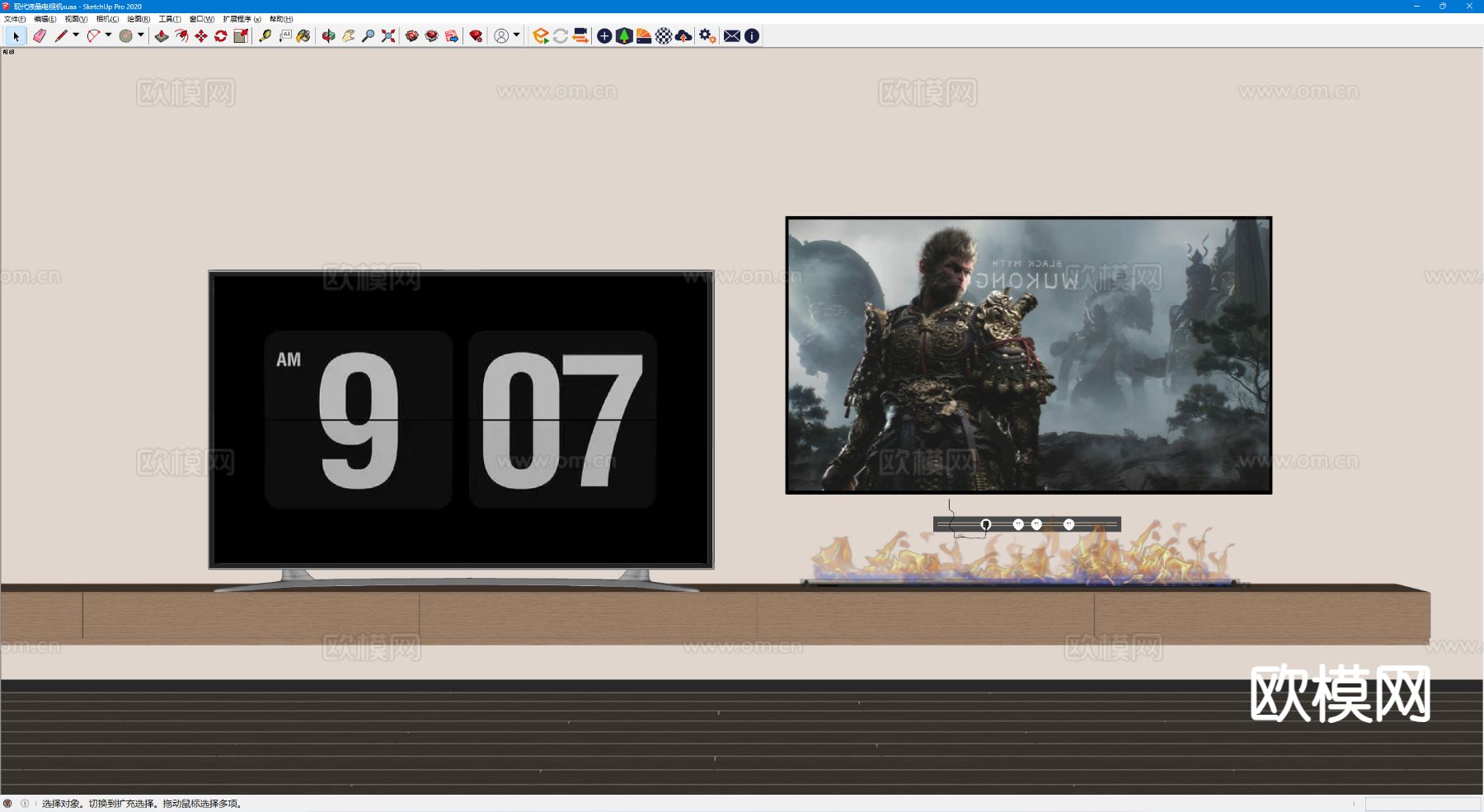Click the measurements input box

(1423, 804)
